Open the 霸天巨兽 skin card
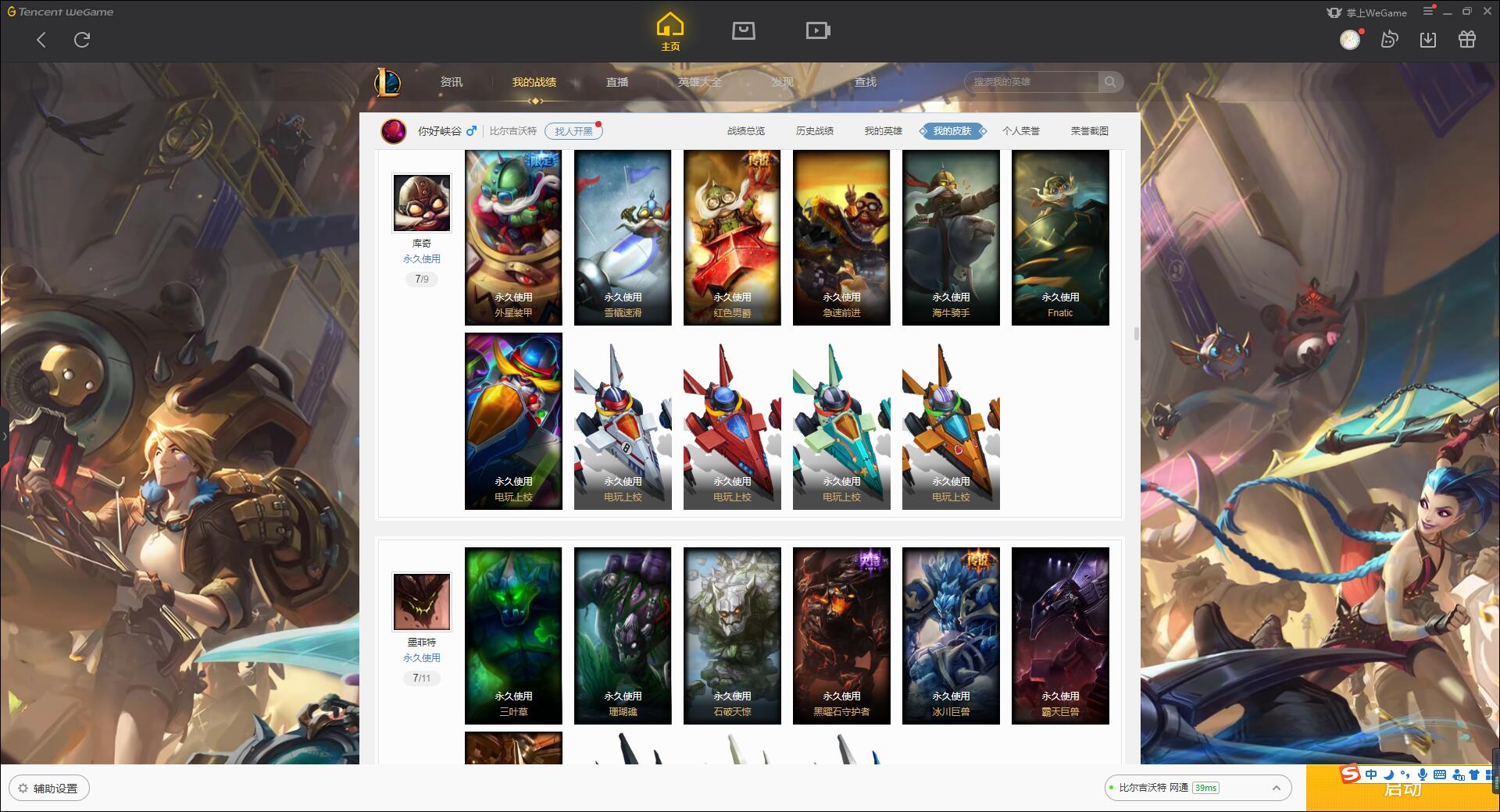The height and width of the screenshot is (812, 1500). (x=1060, y=636)
